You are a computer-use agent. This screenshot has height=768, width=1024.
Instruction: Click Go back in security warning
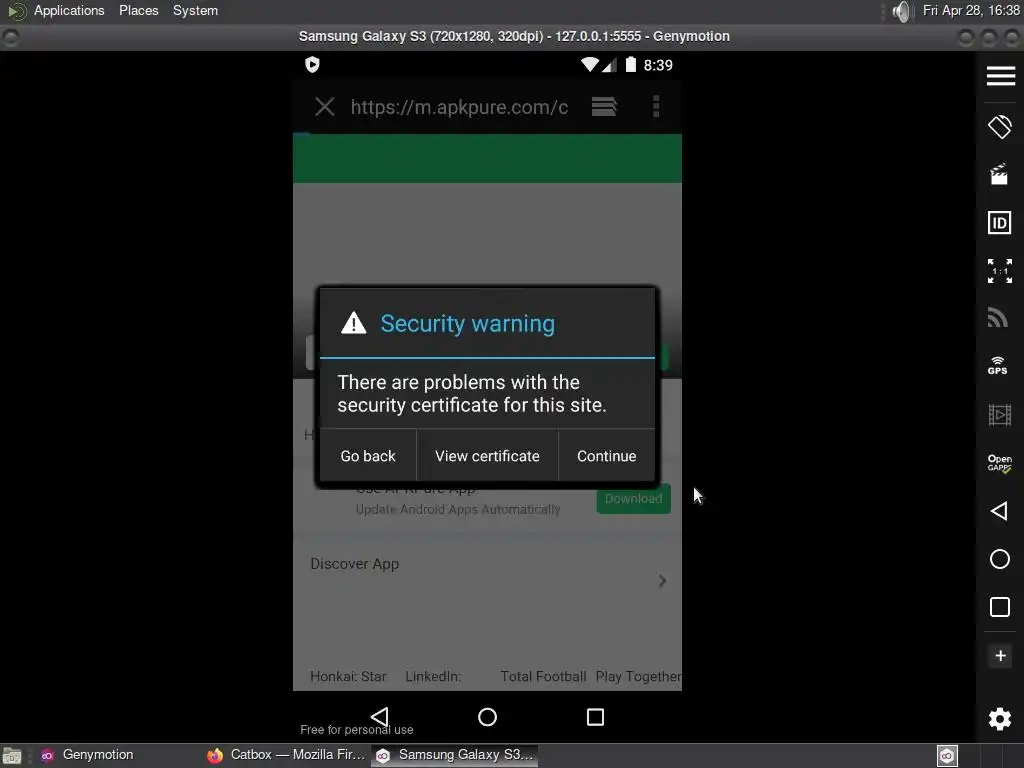(x=368, y=456)
